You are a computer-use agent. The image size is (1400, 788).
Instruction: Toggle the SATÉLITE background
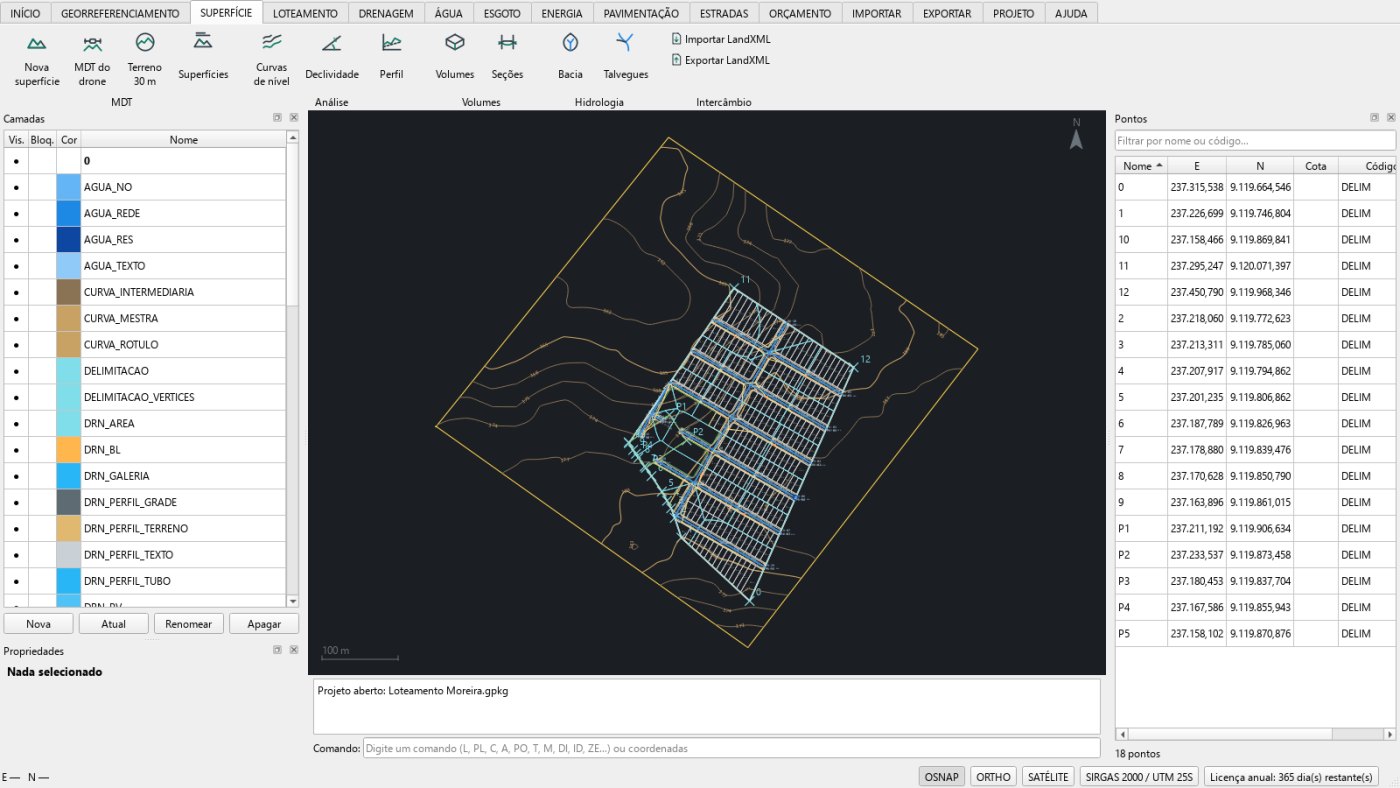point(1047,776)
